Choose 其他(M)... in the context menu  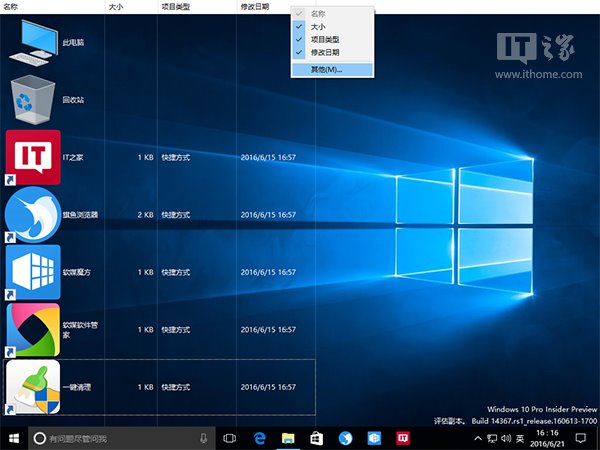point(326,69)
